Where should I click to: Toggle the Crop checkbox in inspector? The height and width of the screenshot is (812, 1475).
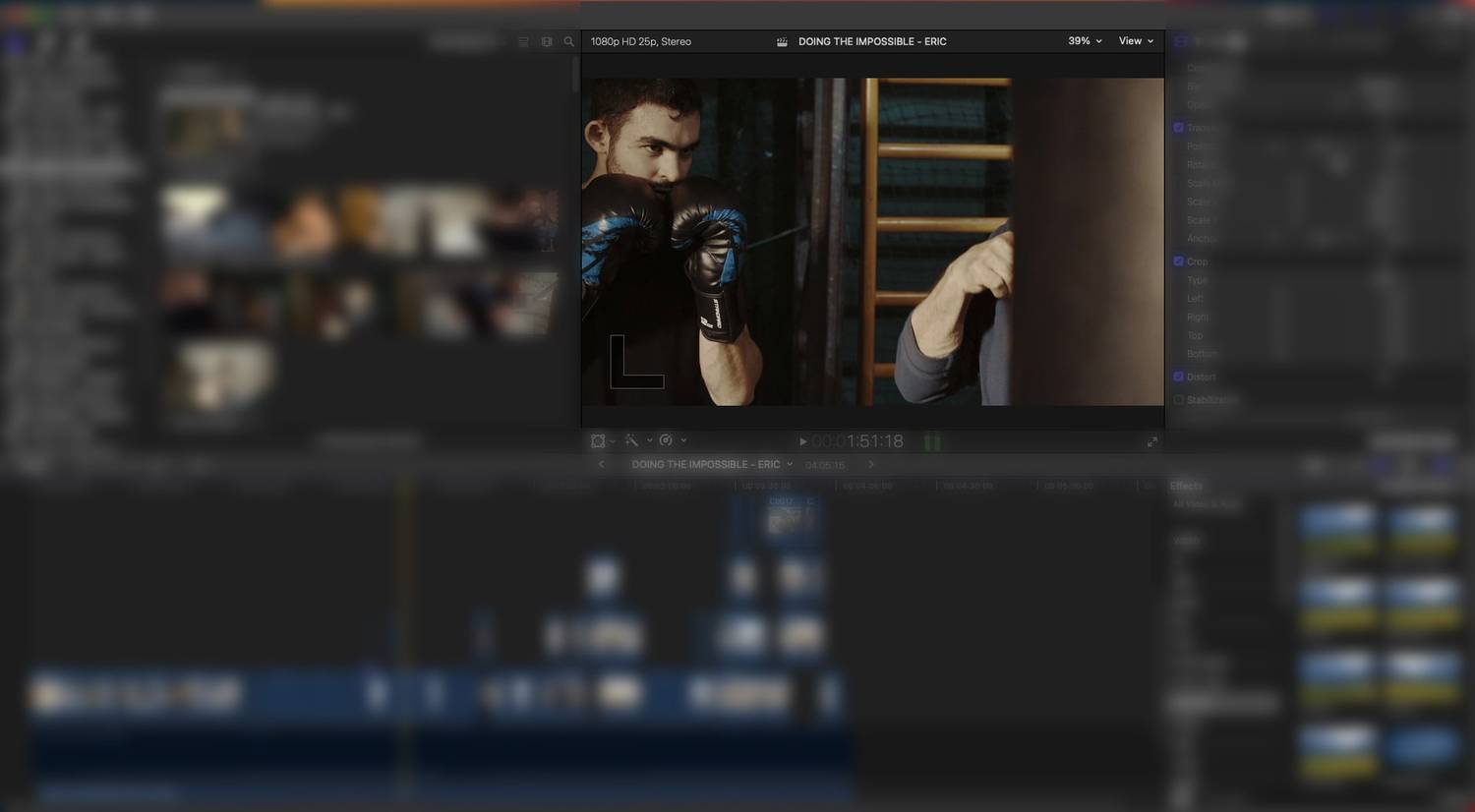1178,261
